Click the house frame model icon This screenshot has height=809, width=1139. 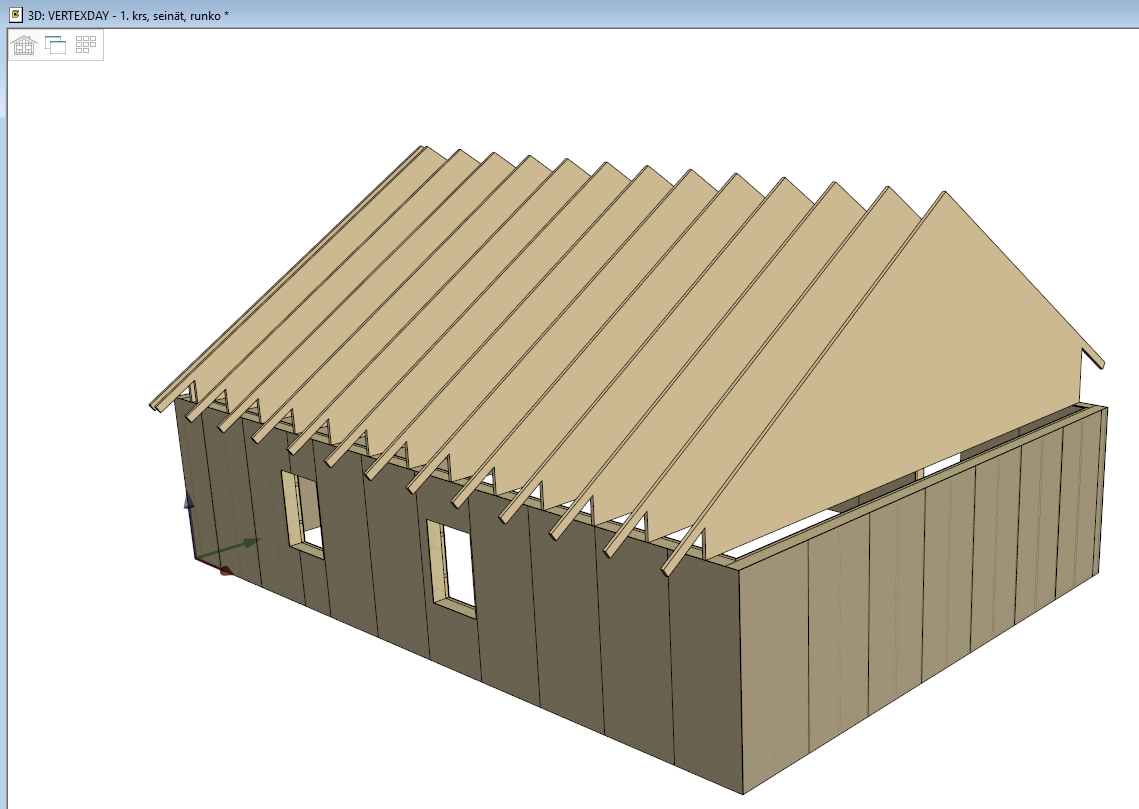pyautogui.click(x=24, y=45)
